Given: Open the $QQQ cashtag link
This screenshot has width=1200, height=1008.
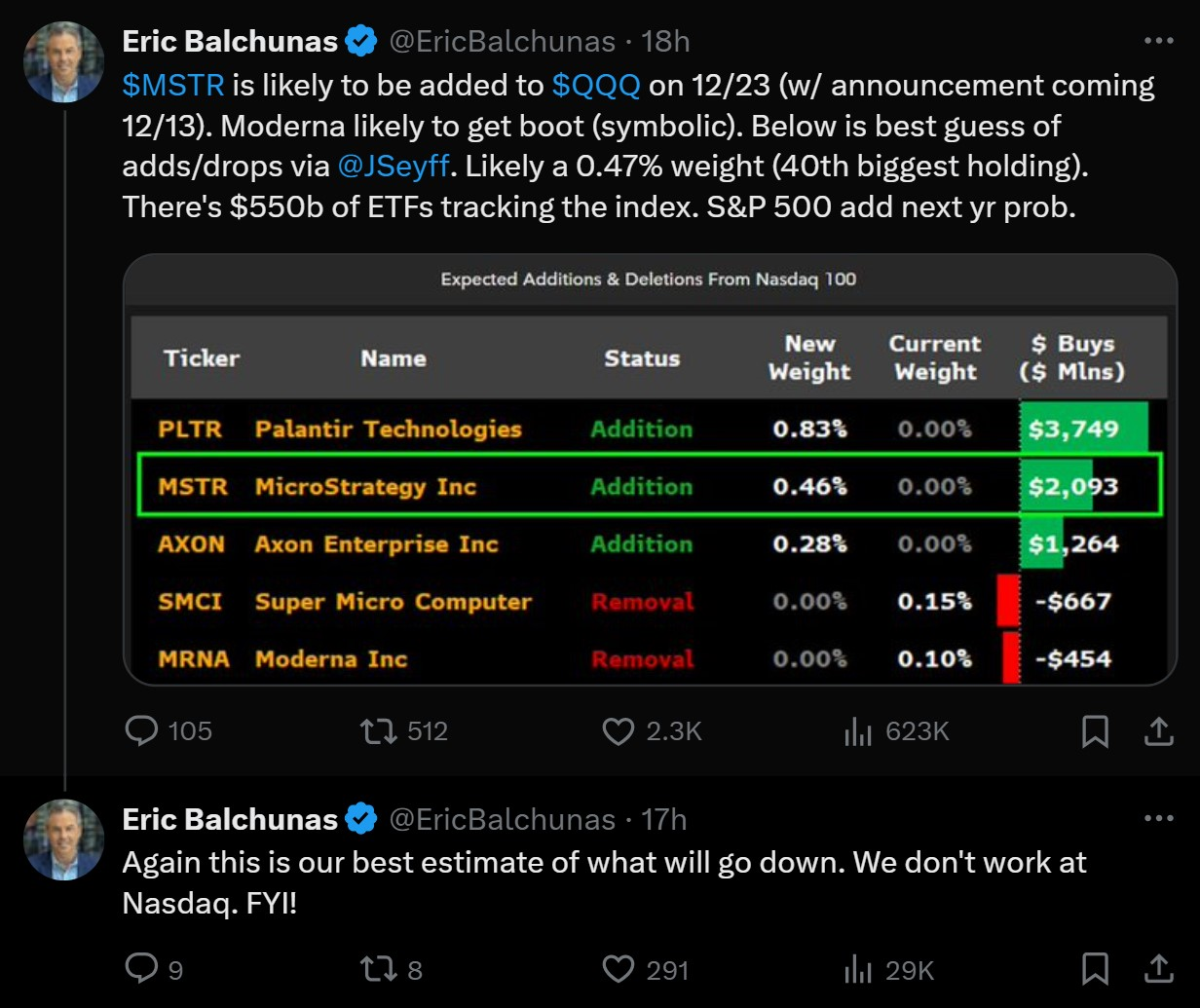Looking at the screenshot, I should [x=596, y=86].
